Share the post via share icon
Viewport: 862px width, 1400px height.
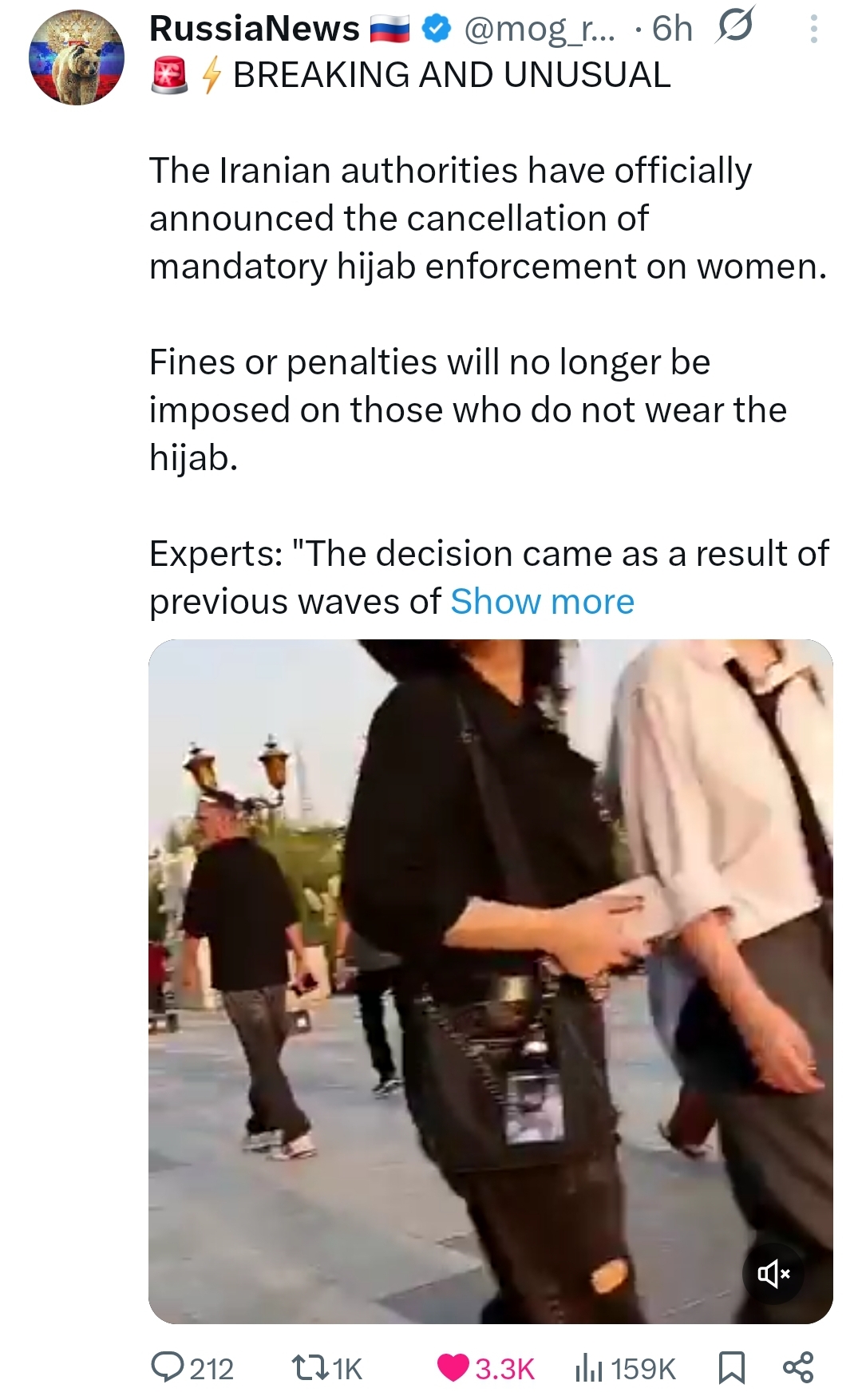coord(798,1367)
